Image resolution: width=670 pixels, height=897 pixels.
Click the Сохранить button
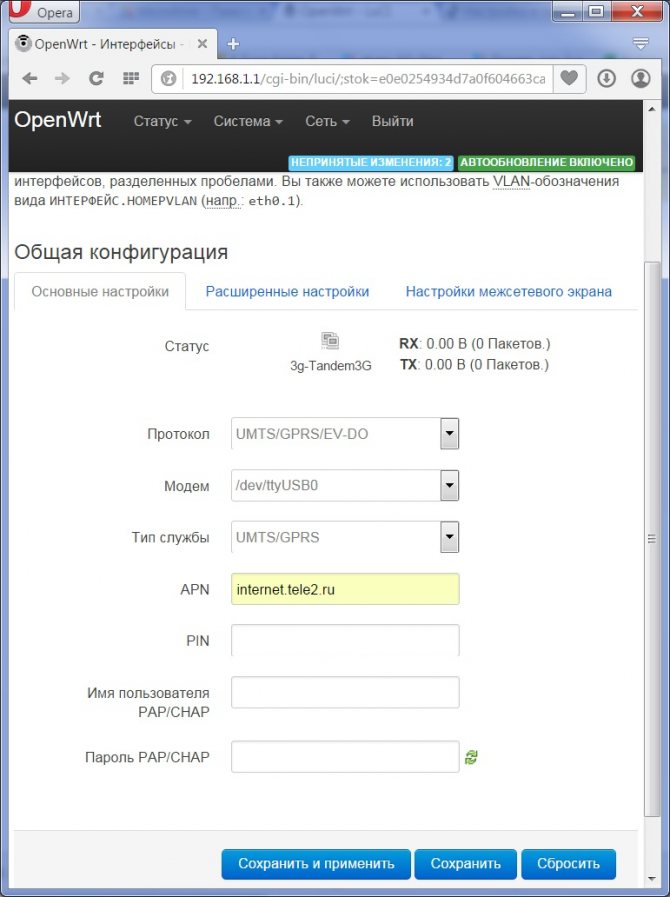(x=465, y=864)
